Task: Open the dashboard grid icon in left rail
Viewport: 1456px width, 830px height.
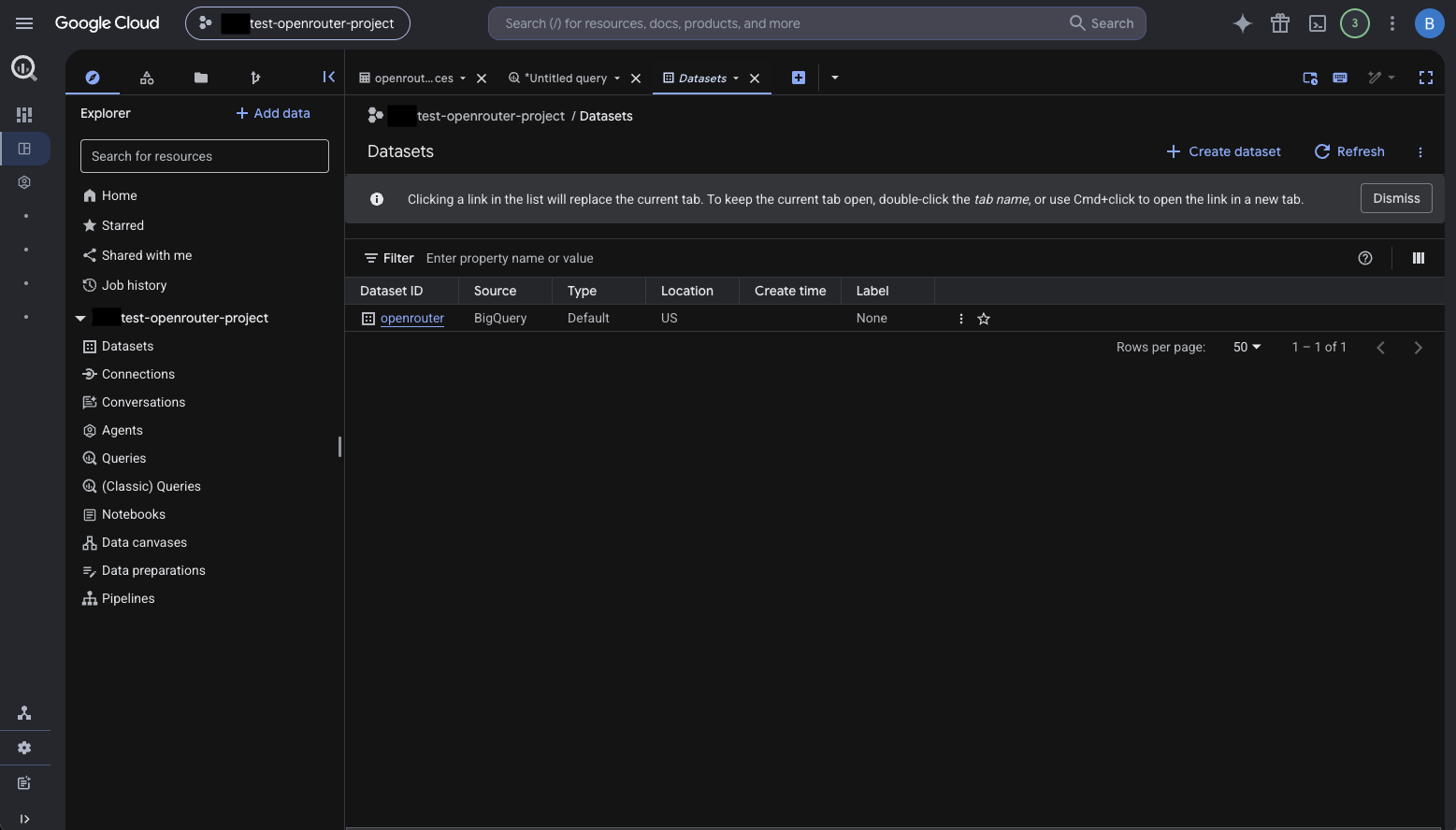Action: [24, 115]
